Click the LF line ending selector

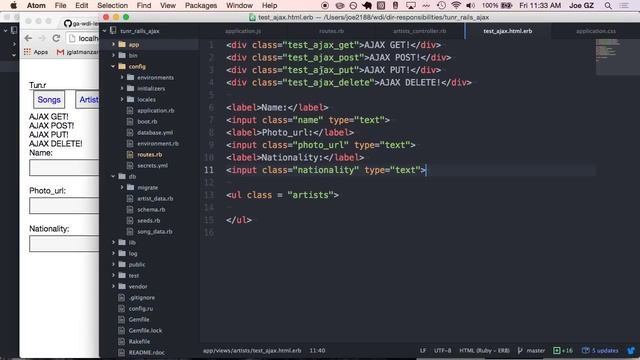pos(423,350)
